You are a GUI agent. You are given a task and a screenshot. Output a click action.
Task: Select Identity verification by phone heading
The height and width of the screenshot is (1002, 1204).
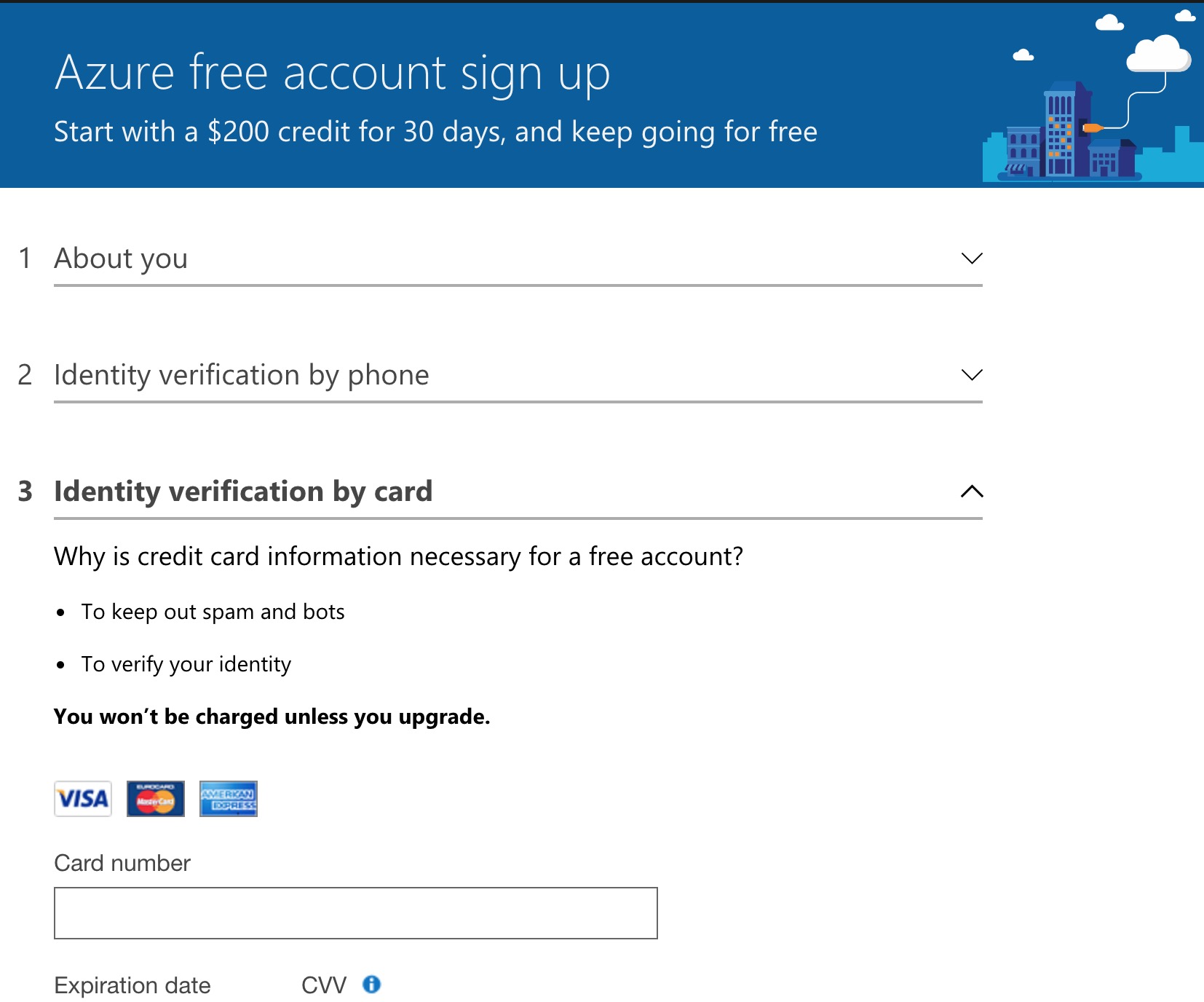point(242,375)
